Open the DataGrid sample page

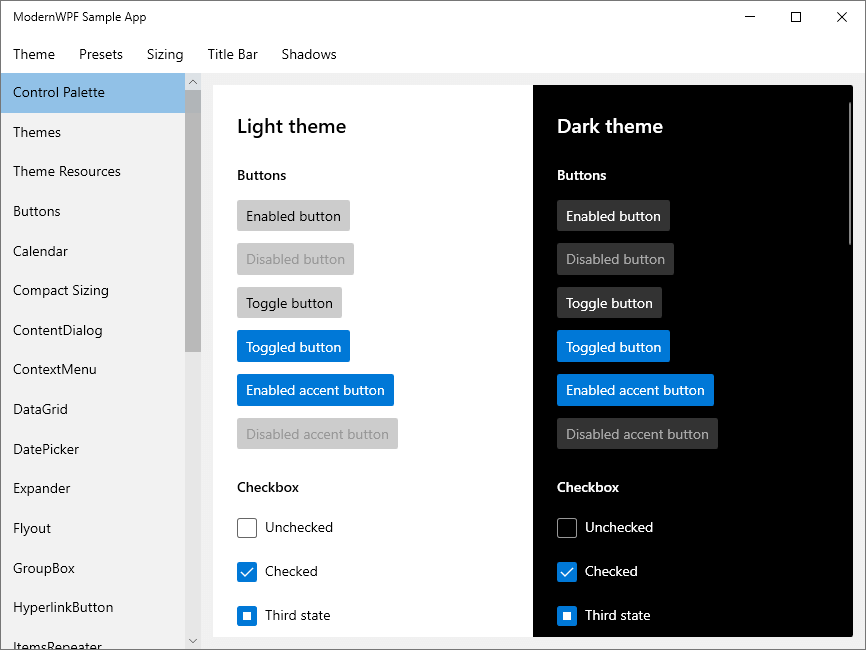tap(93, 409)
